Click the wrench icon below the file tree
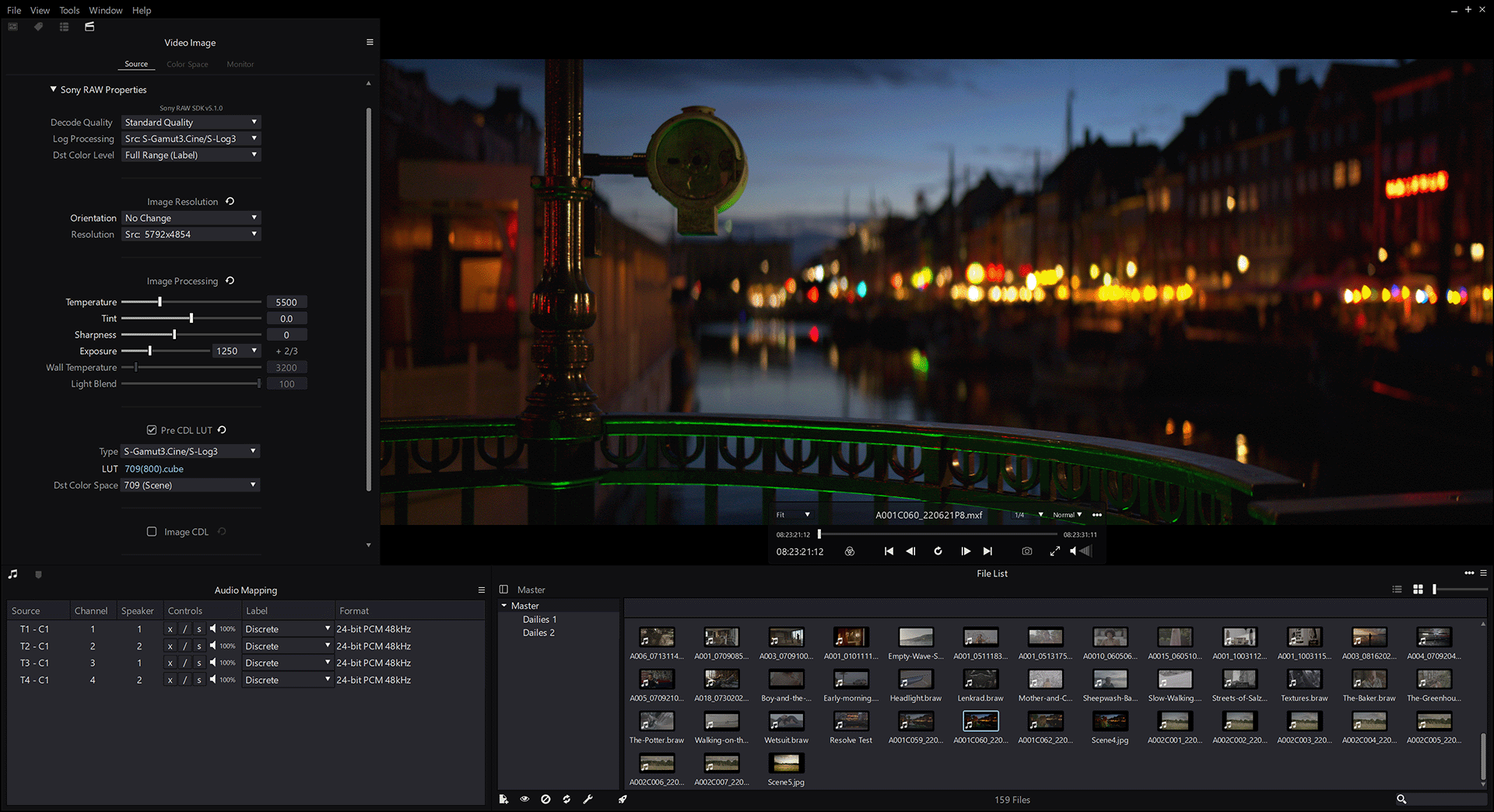This screenshot has height=812, width=1494. pyautogui.click(x=588, y=799)
